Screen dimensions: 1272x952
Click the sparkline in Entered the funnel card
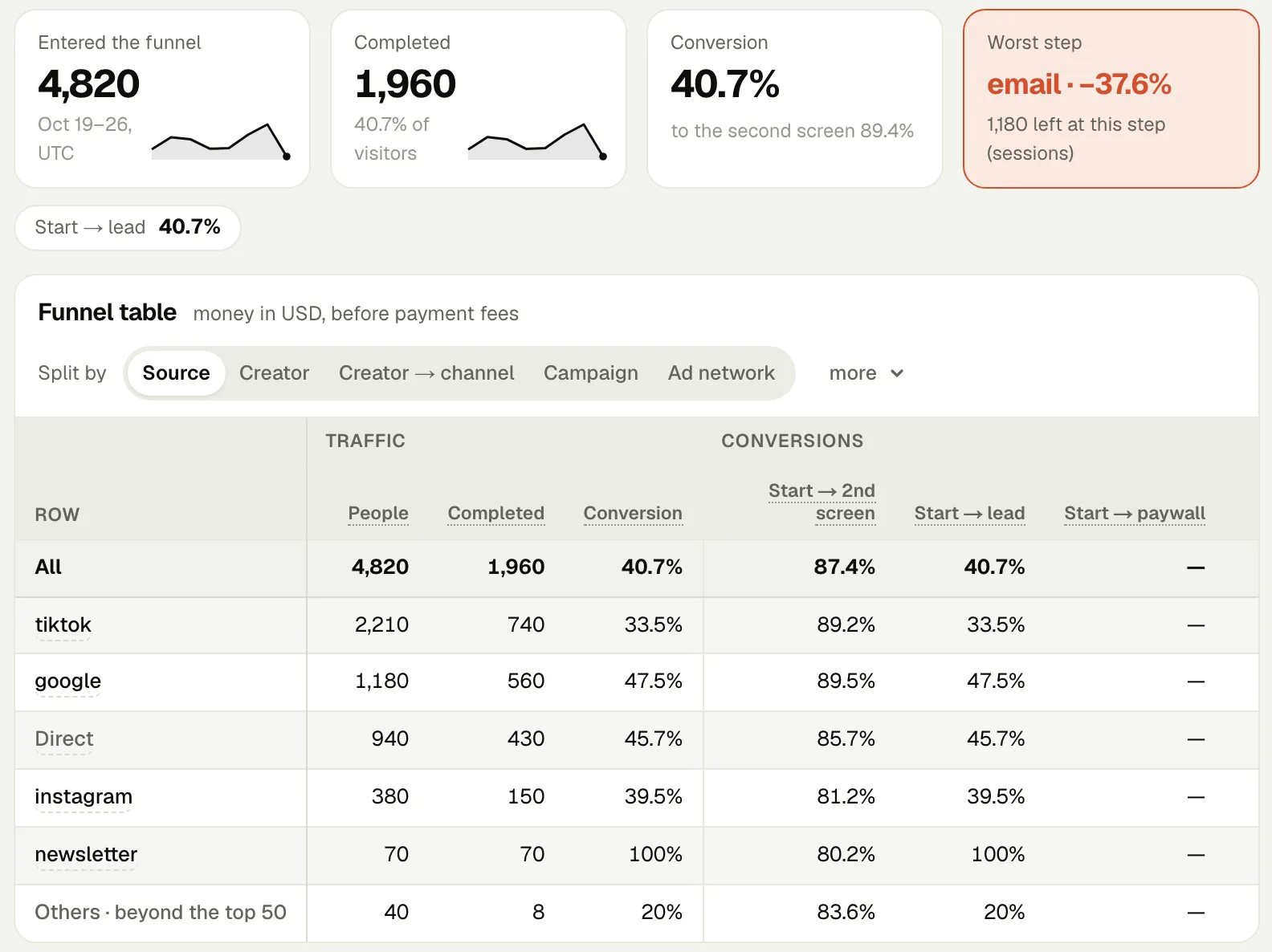coord(220,141)
